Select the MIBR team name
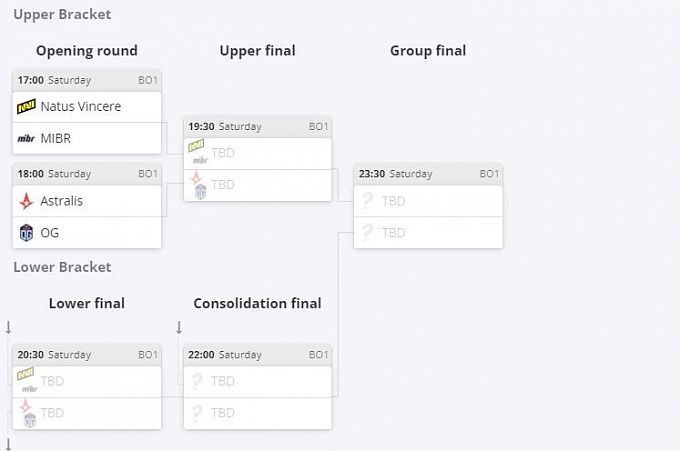This screenshot has height=451, width=680. tap(56, 138)
